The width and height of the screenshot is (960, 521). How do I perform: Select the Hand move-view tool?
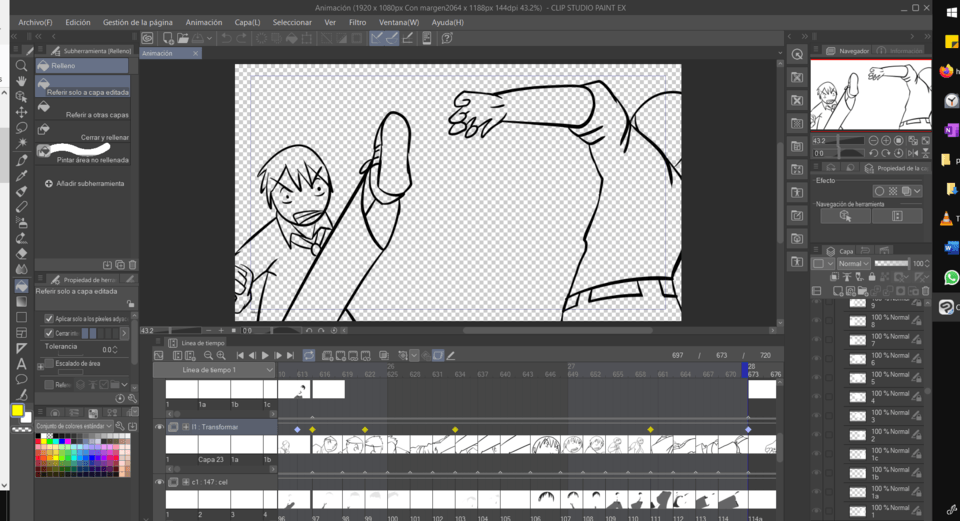[21, 81]
